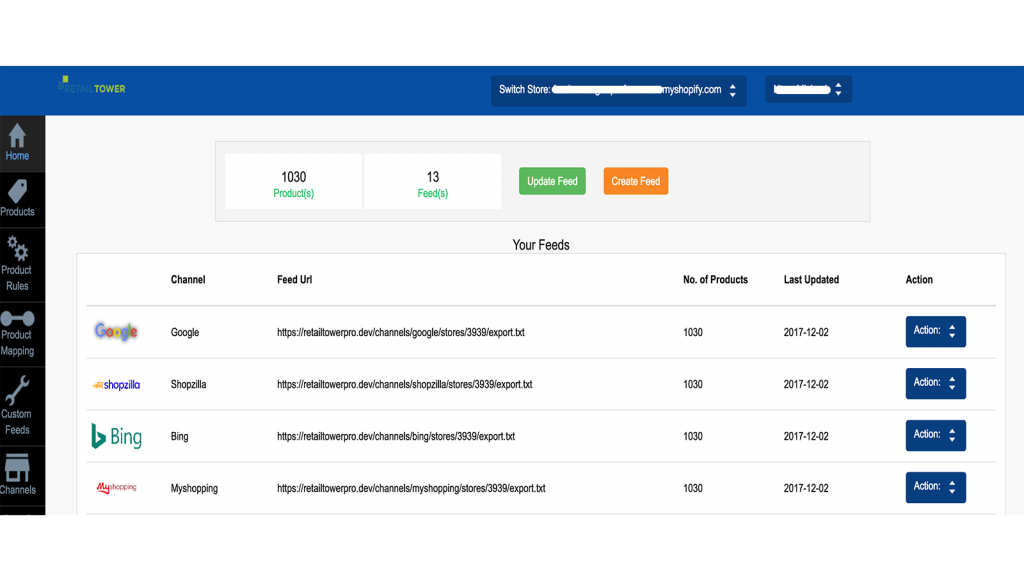Open Action dropdown for Shopzilla feed
This screenshot has height=576, width=1024.
coord(935,383)
